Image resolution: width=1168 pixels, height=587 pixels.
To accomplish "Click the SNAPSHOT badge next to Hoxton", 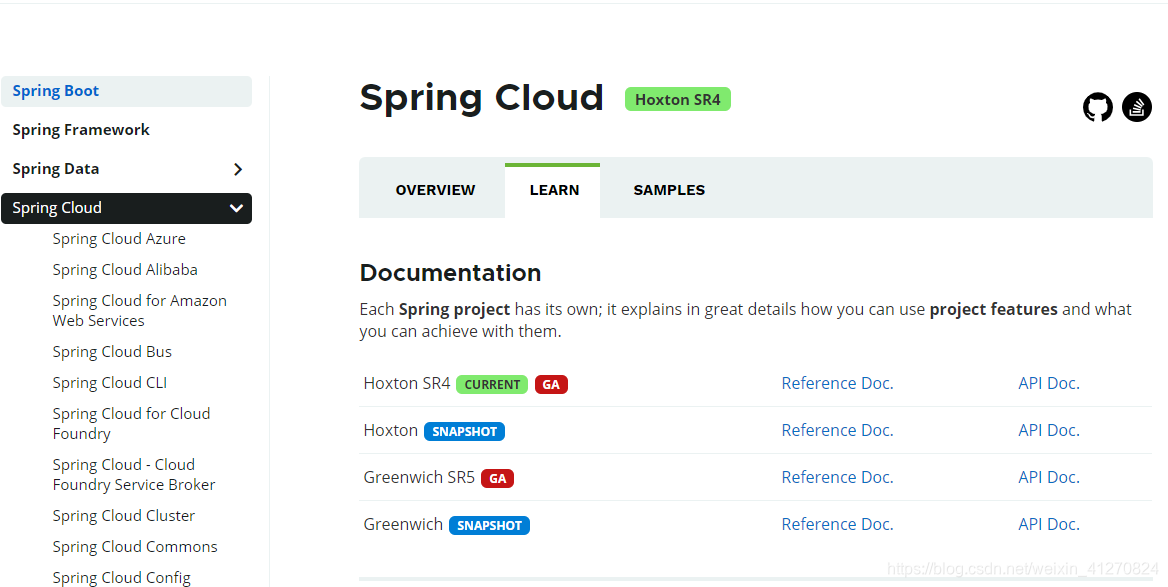I will coord(465,431).
